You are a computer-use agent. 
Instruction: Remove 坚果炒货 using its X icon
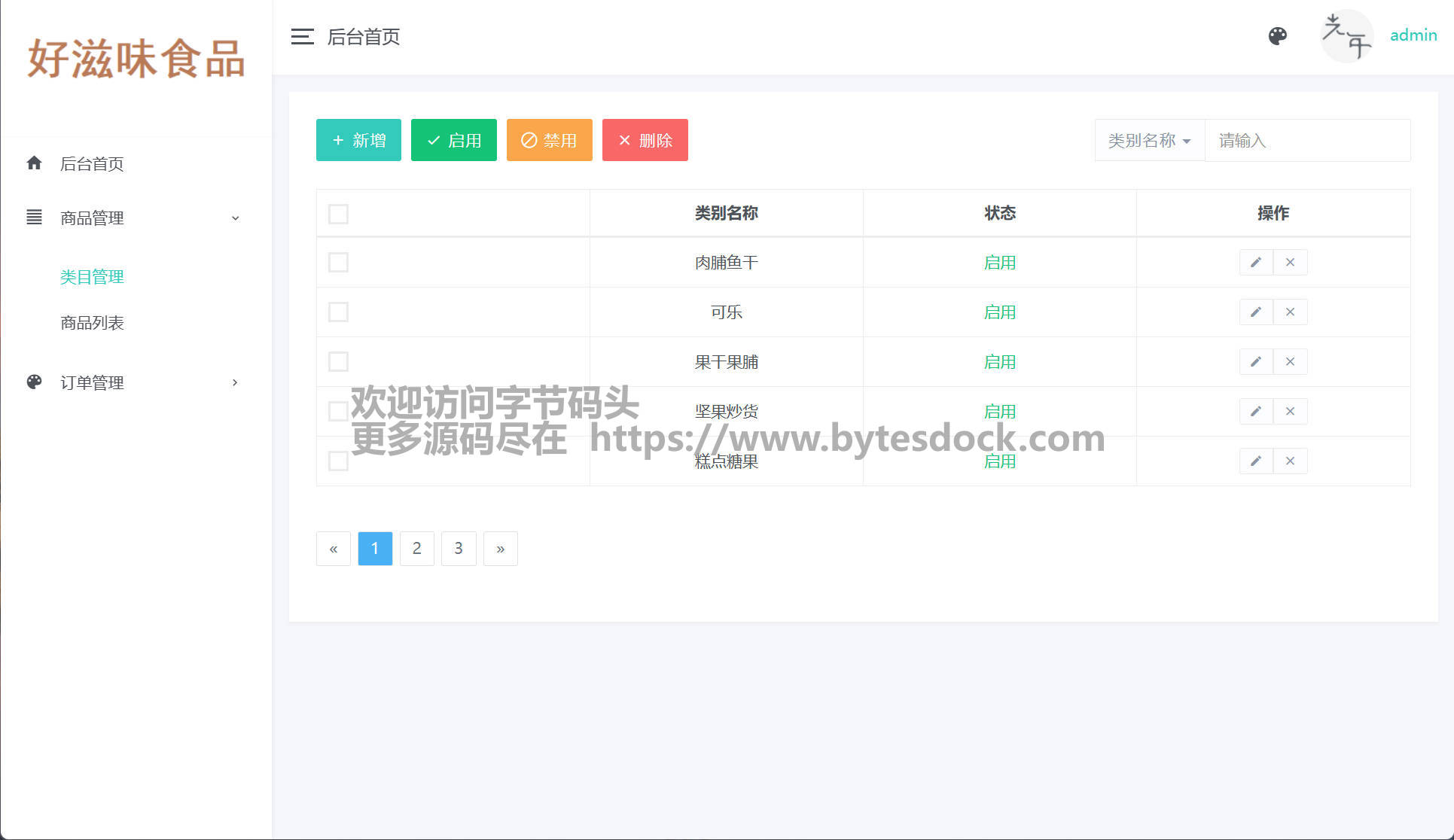click(x=1290, y=411)
